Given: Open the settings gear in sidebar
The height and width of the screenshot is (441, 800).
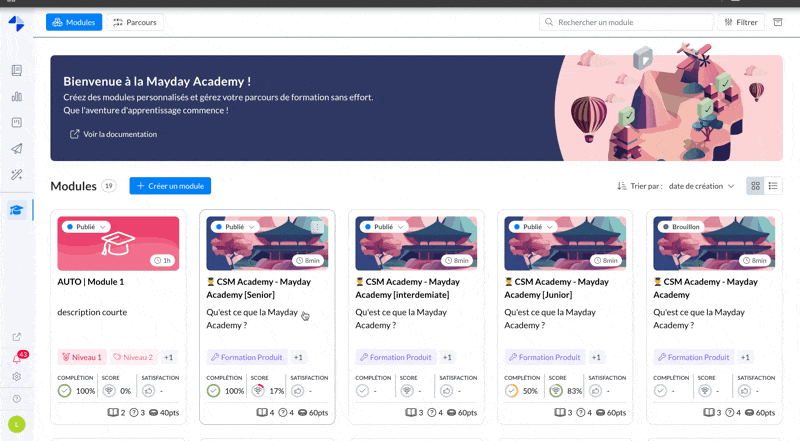Looking at the screenshot, I should click(16, 377).
